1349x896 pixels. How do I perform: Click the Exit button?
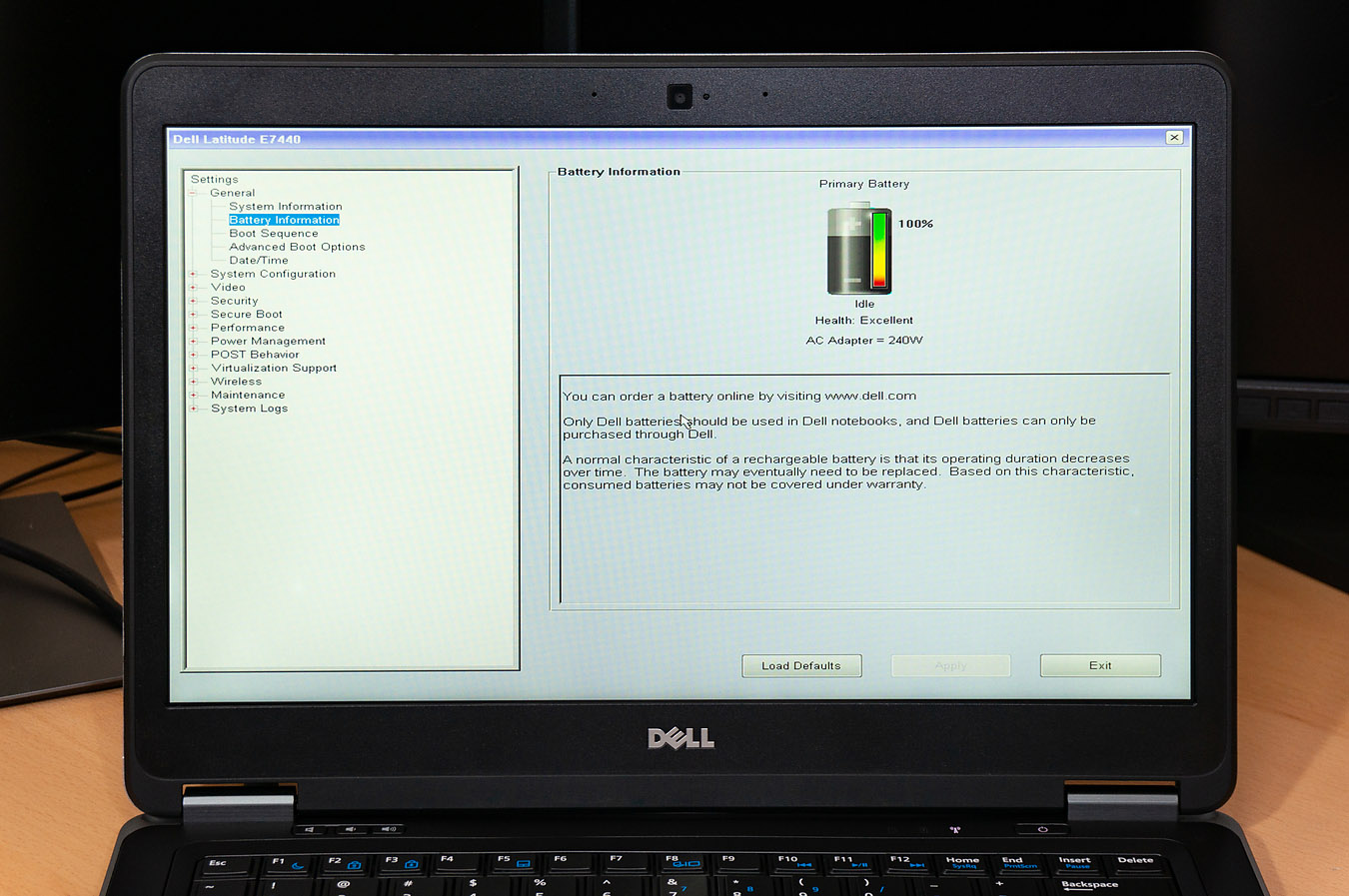click(1100, 666)
